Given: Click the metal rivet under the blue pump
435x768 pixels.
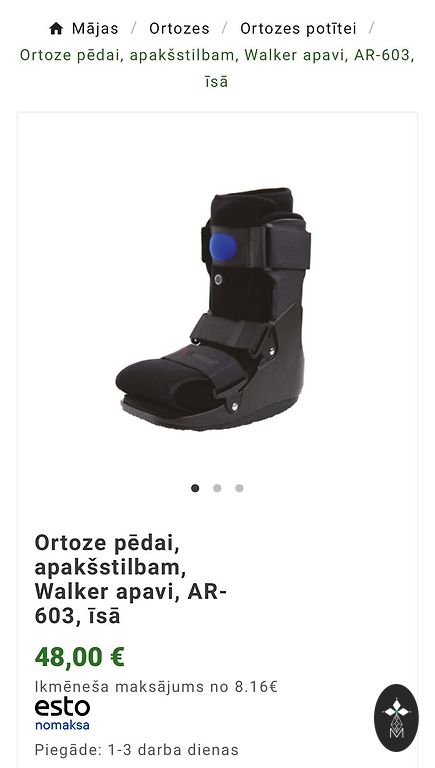Looking at the screenshot, I should [218, 279].
